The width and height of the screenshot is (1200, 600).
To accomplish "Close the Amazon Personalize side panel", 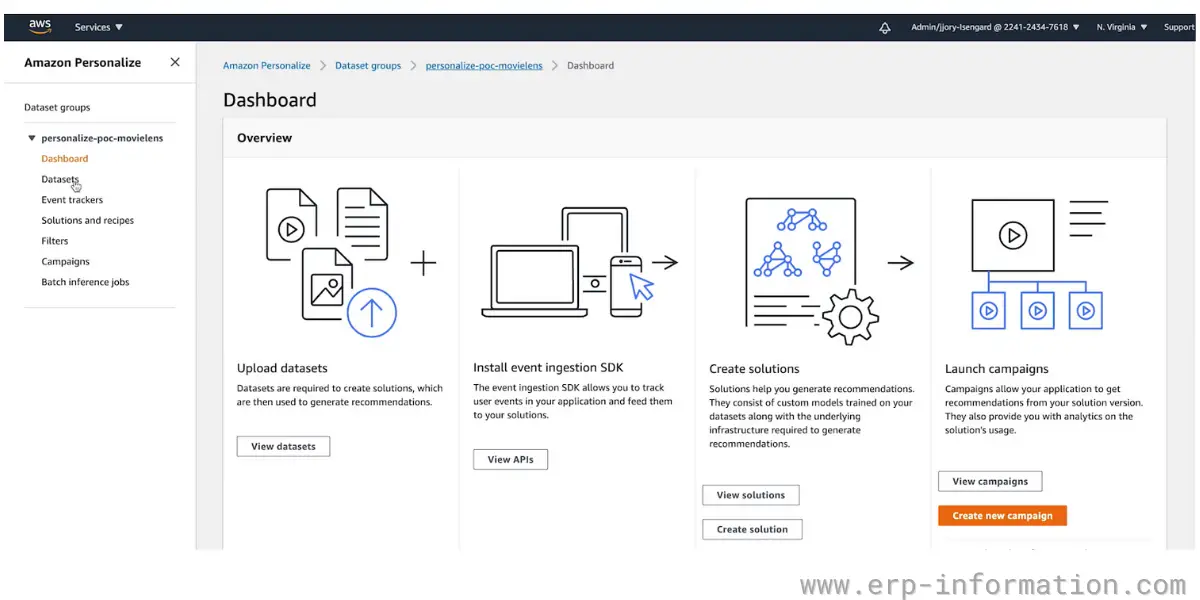I will pyautogui.click(x=175, y=62).
